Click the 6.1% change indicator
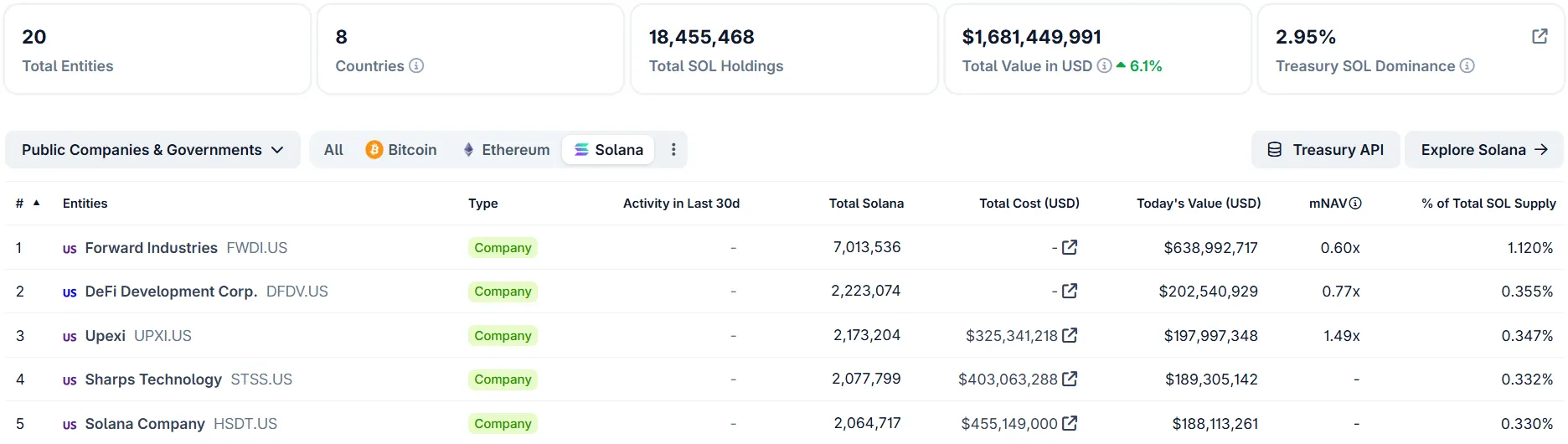 1139,65
